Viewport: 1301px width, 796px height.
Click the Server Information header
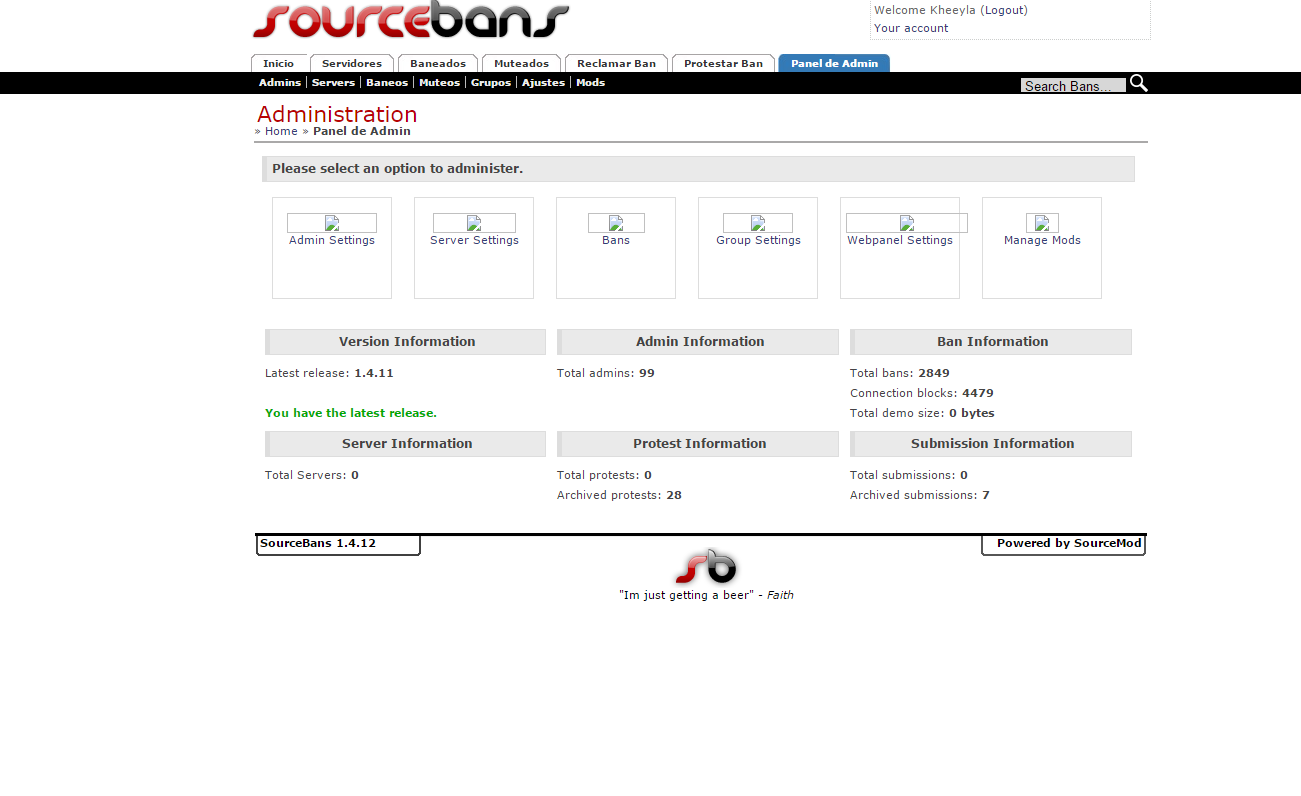point(406,444)
